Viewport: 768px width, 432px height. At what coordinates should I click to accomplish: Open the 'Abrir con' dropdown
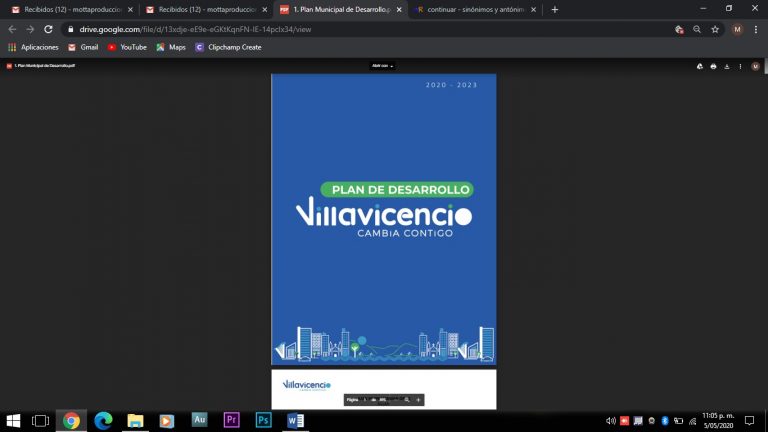coord(383,66)
